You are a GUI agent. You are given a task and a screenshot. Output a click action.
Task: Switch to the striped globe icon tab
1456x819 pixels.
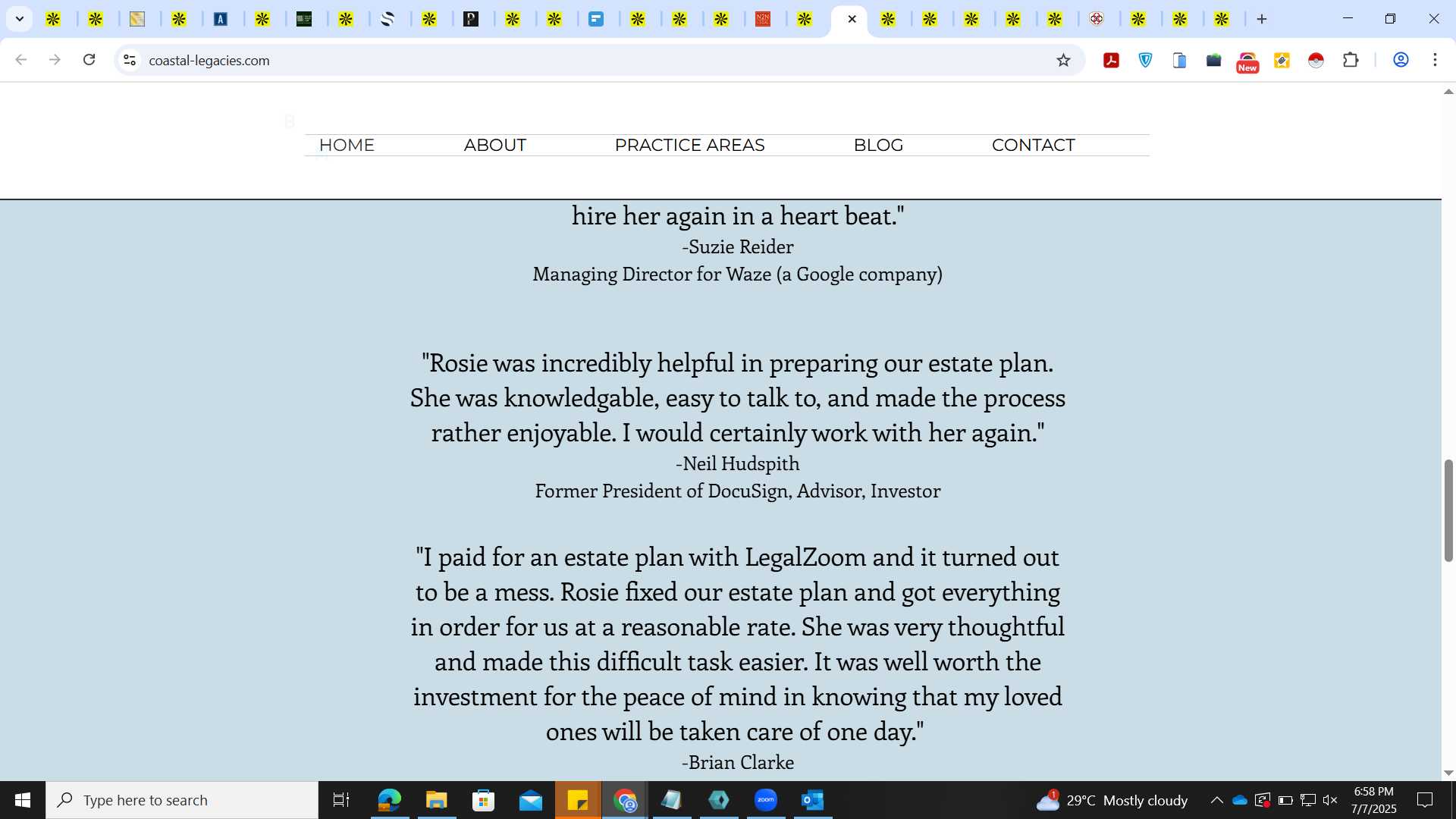click(388, 20)
